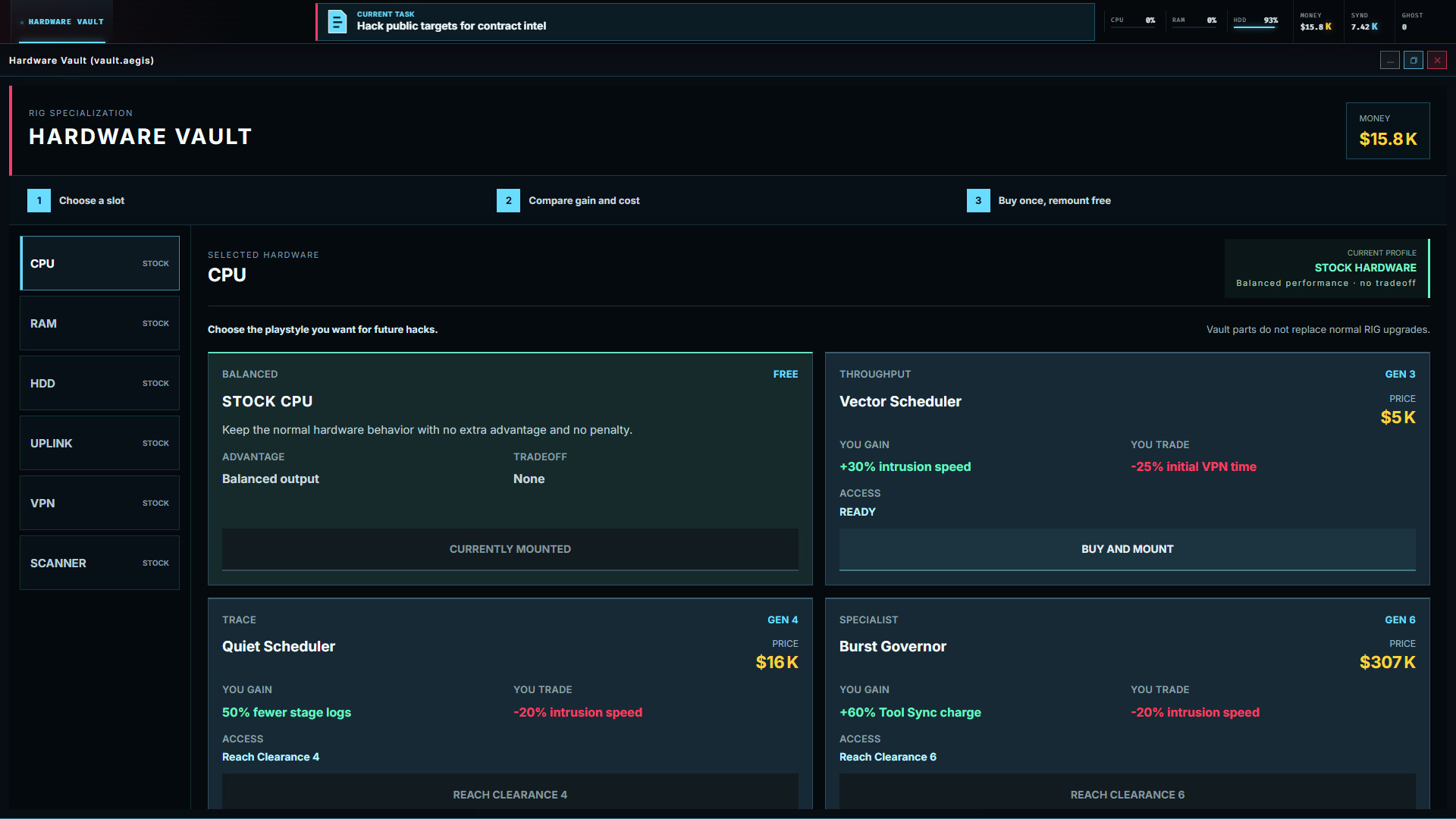Click the Hardware Vault taskbar tab
The image size is (1456, 819).
click(62, 22)
